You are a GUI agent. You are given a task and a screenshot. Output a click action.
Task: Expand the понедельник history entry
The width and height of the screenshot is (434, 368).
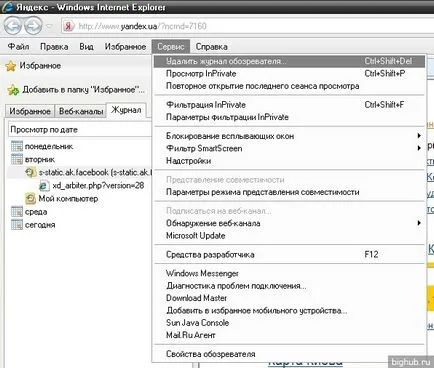(x=49, y=146)
